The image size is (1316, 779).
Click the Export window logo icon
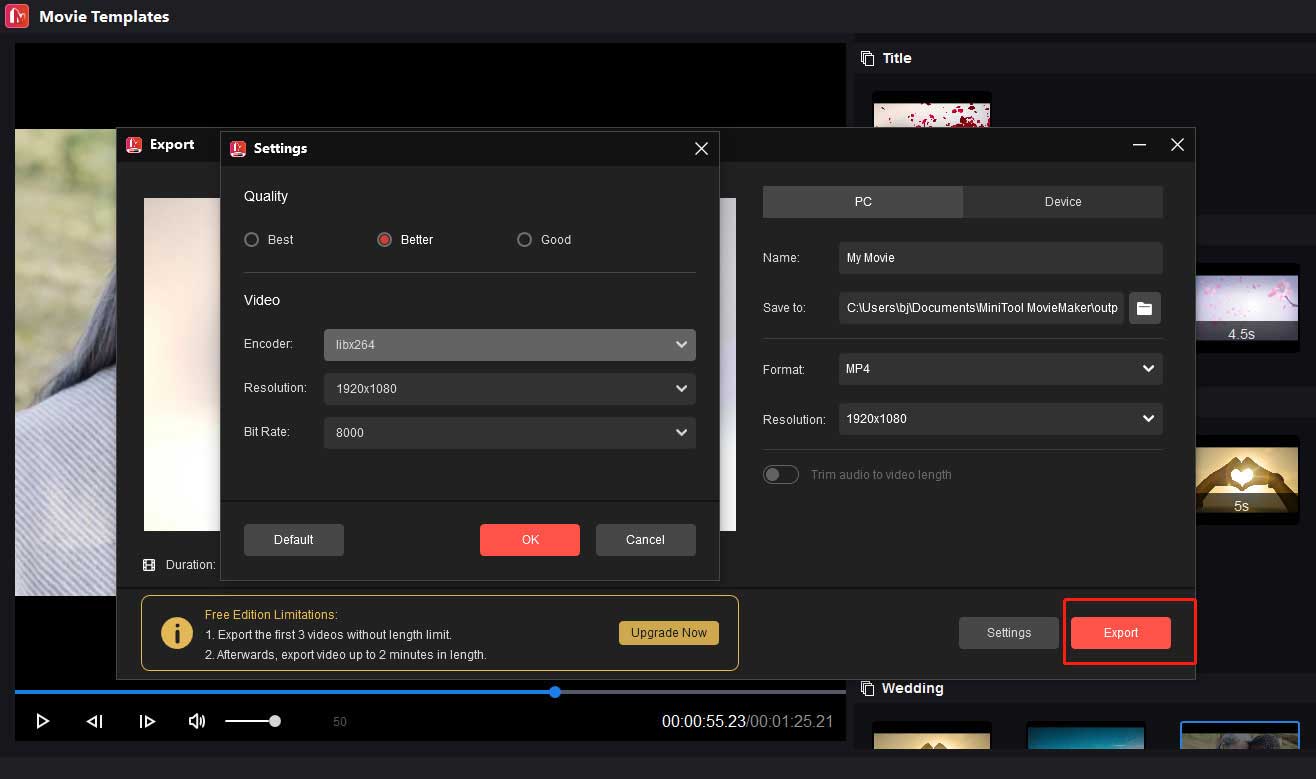pos(134,145)
